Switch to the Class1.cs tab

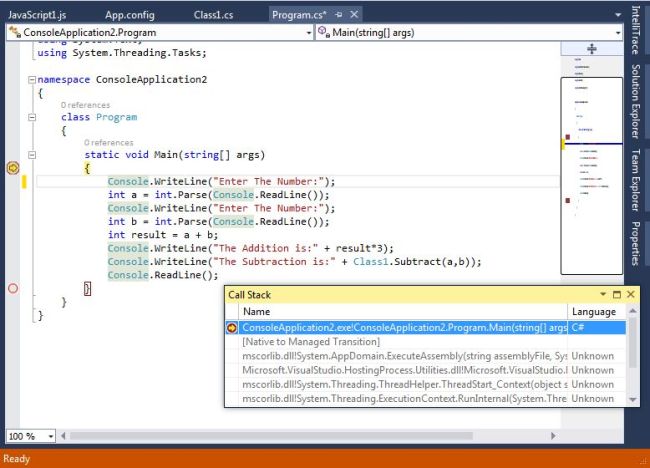(x=213, y=15)
